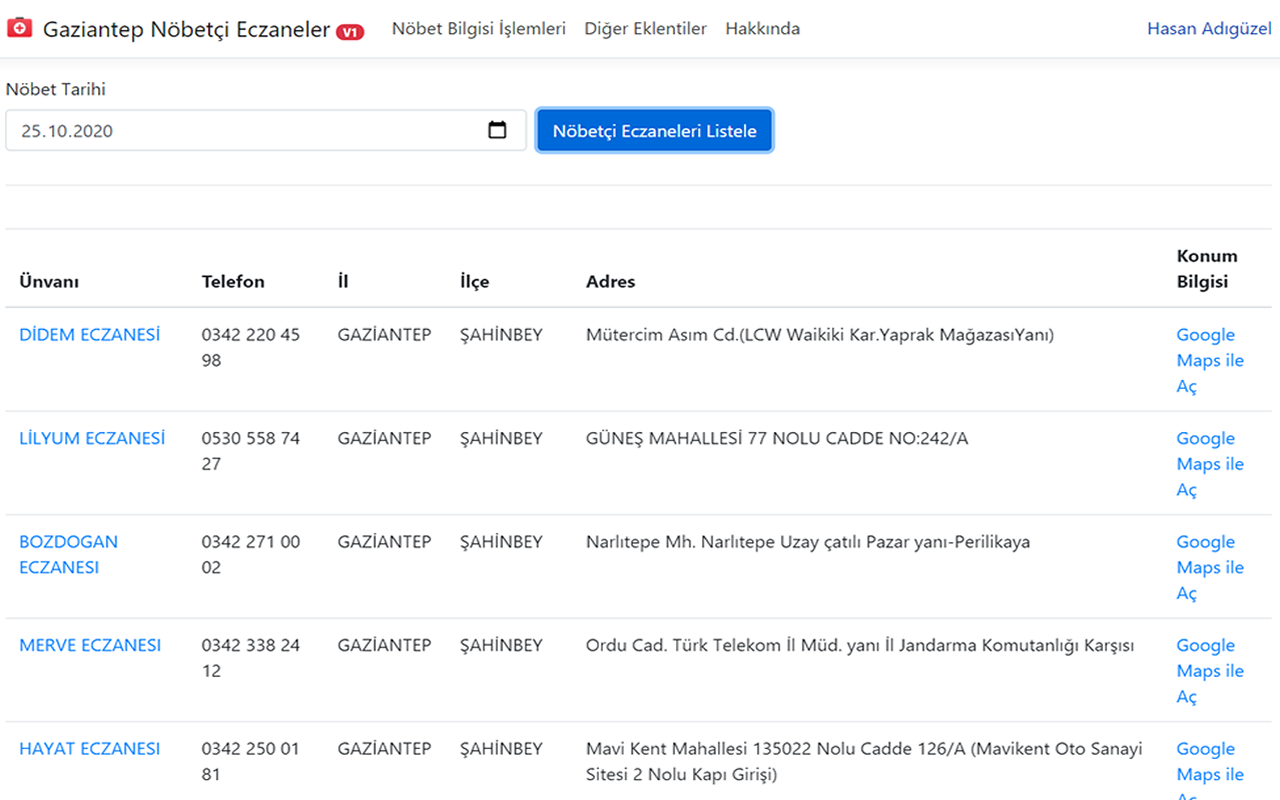Click the Hasan Adıgüzel link
The height and width of the screenshot is (800, 1280).
(1209, 29)
